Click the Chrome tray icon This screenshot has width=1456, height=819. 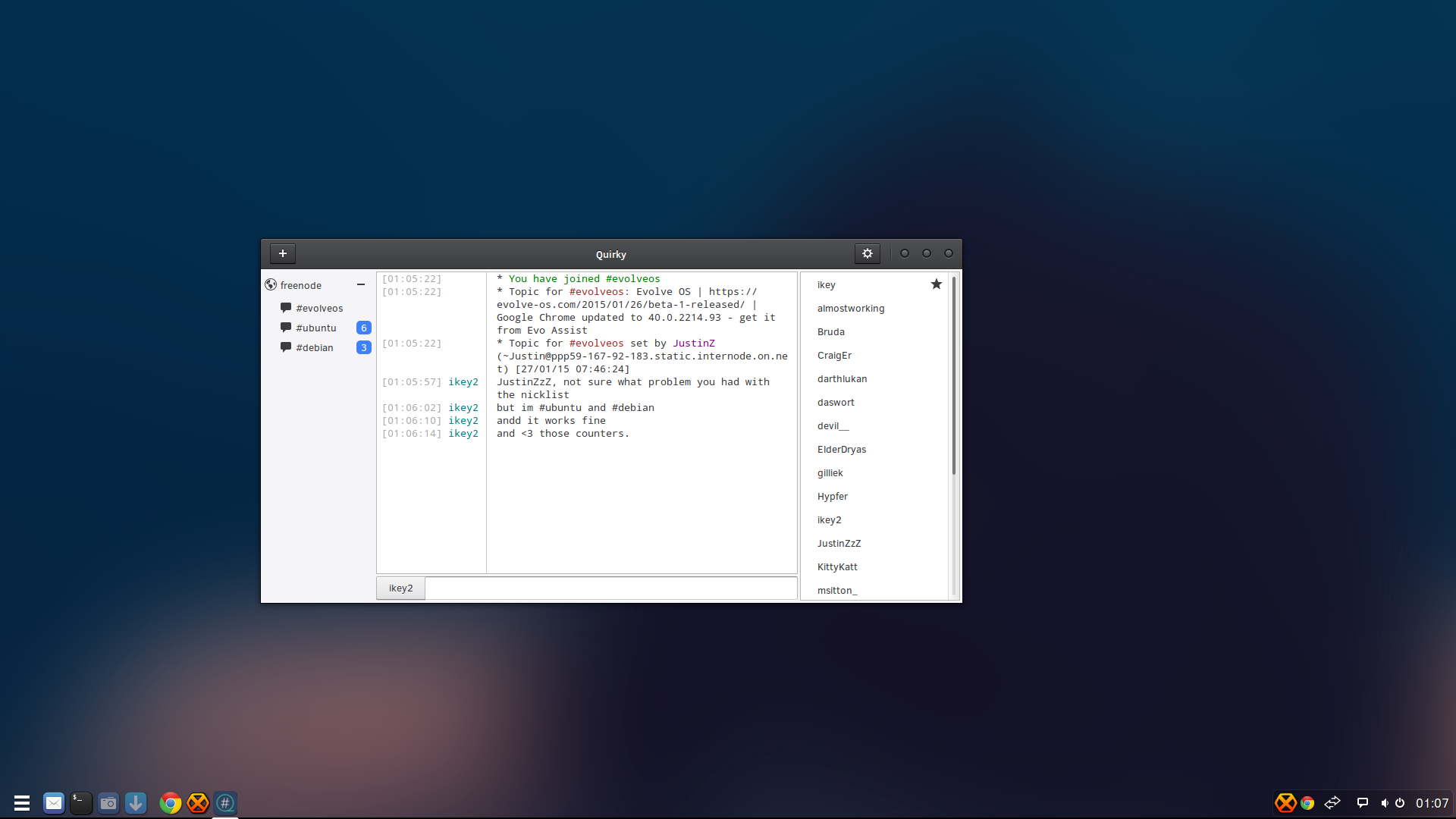pyautogui.click(x=1307, y=803)
